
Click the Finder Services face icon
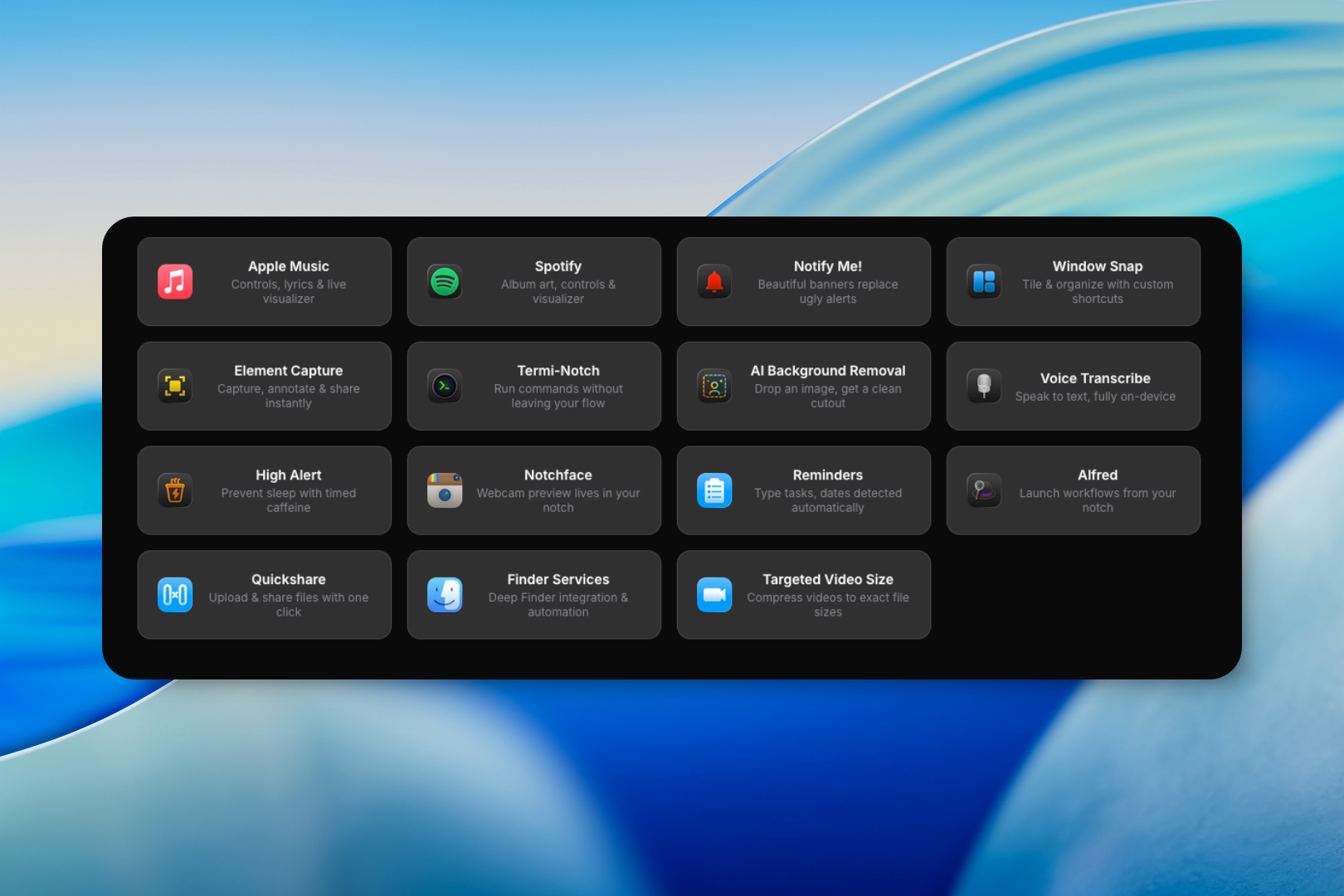pos(445,595)
